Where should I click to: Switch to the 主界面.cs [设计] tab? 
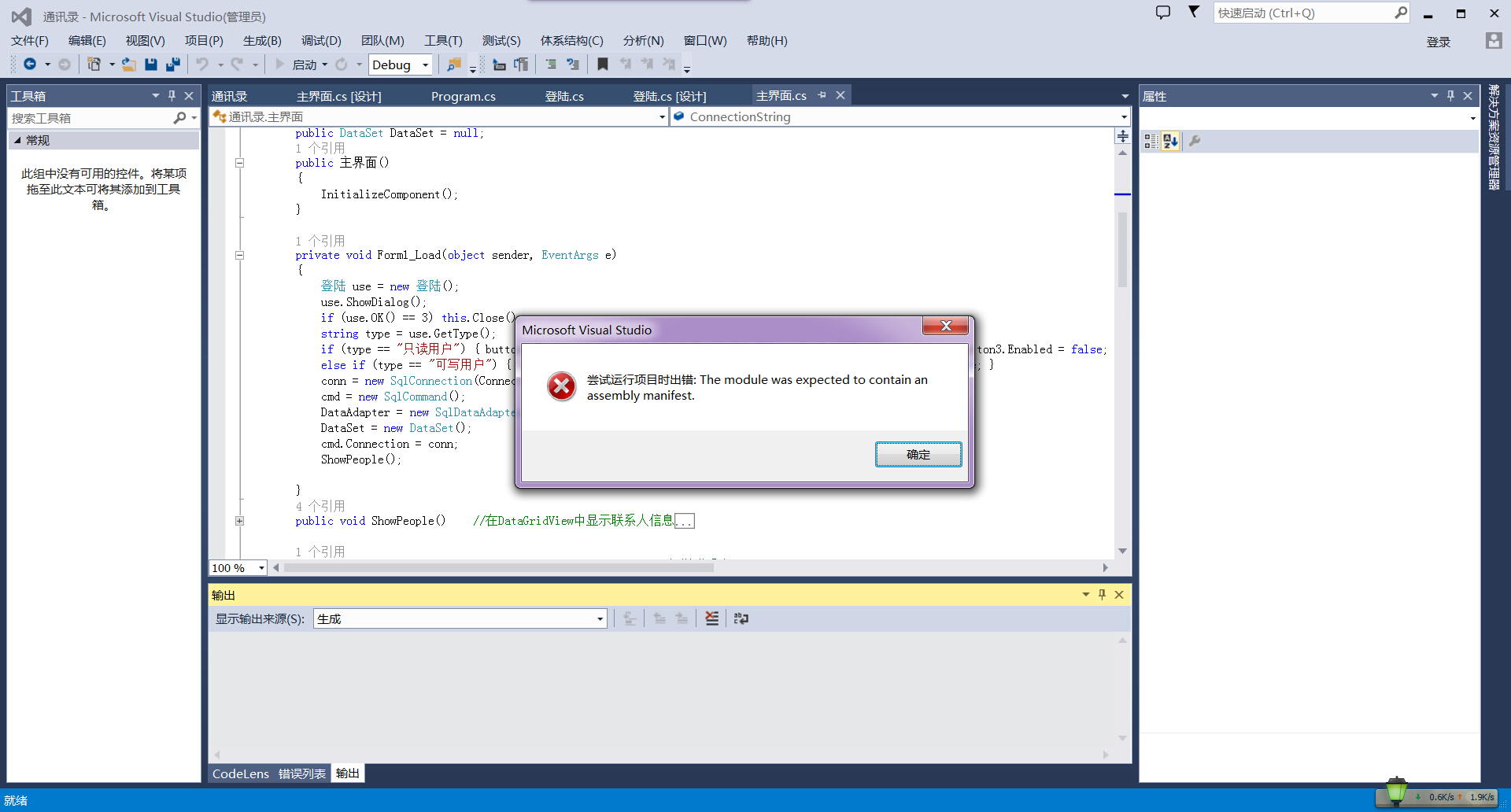pyautogui.click(x=339, y=96)
